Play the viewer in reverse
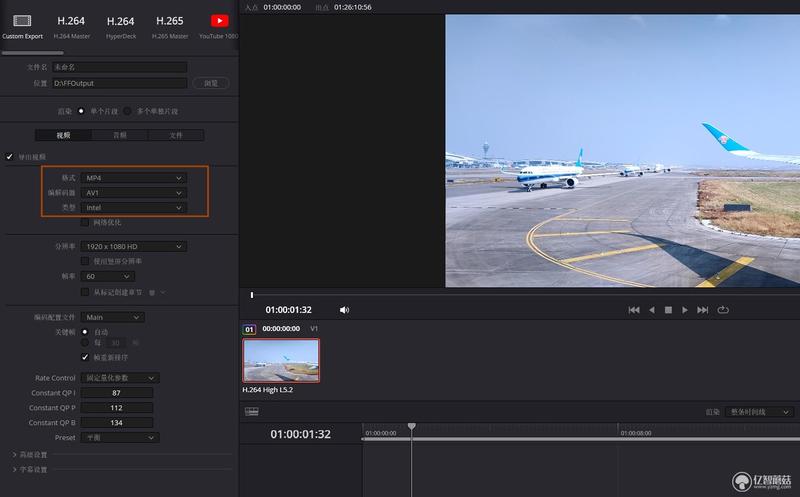The width and height of the screenshot is (800, 497). 652,310
